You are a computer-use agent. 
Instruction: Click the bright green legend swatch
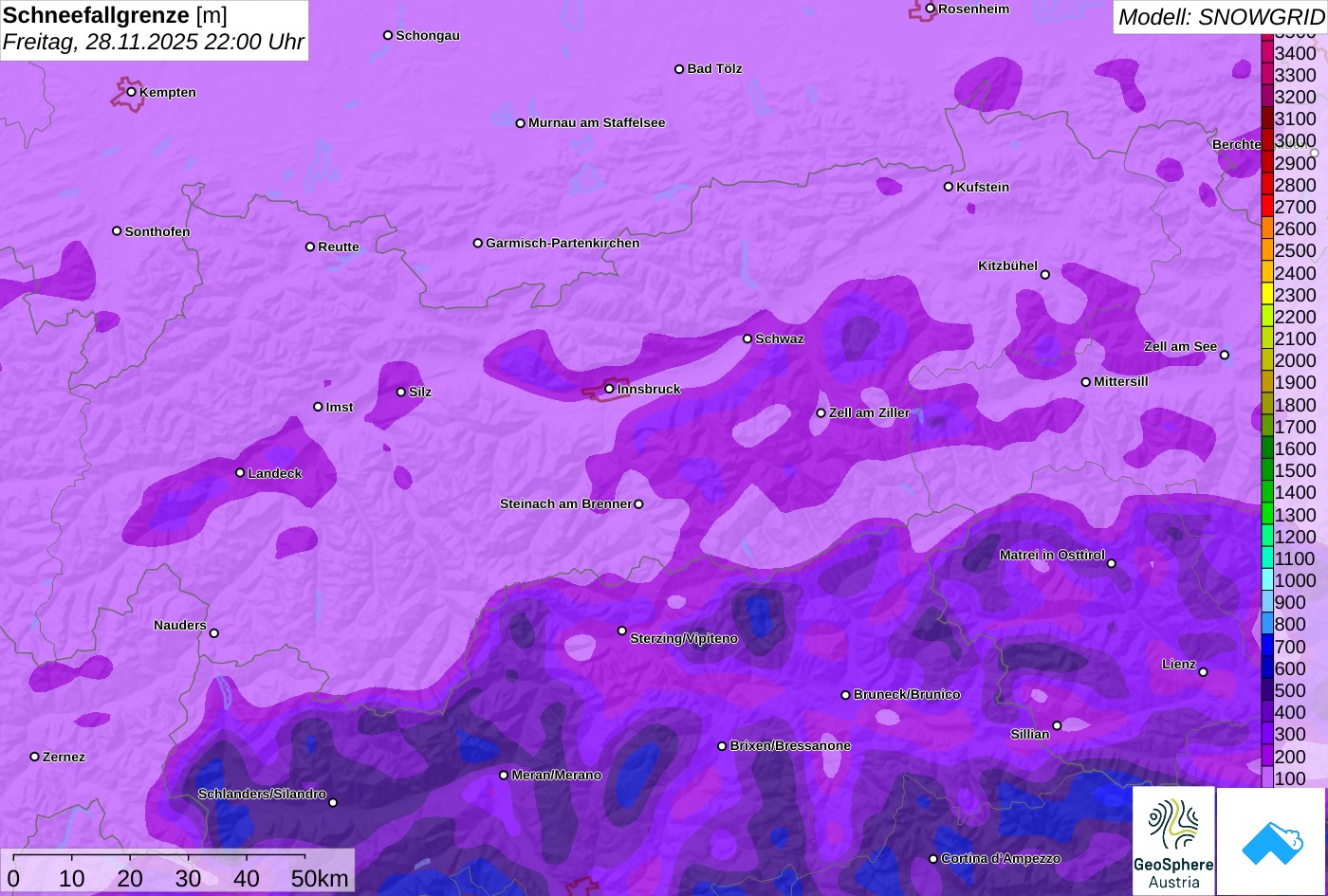1267,515
